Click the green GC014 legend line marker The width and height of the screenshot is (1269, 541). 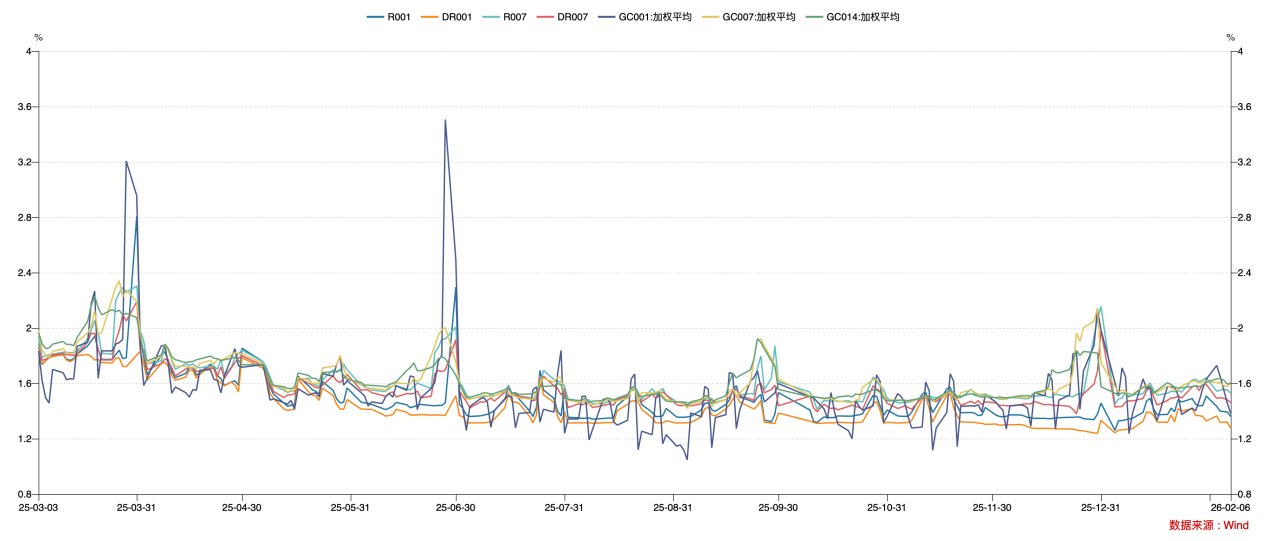click(x=814, y=17)
